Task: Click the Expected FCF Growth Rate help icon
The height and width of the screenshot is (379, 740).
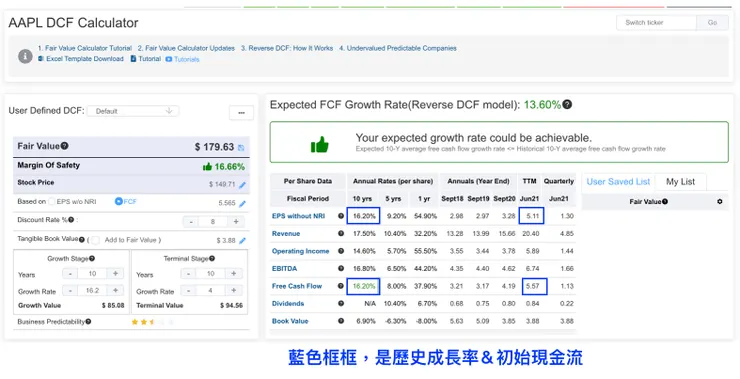Action: (567, 104)
